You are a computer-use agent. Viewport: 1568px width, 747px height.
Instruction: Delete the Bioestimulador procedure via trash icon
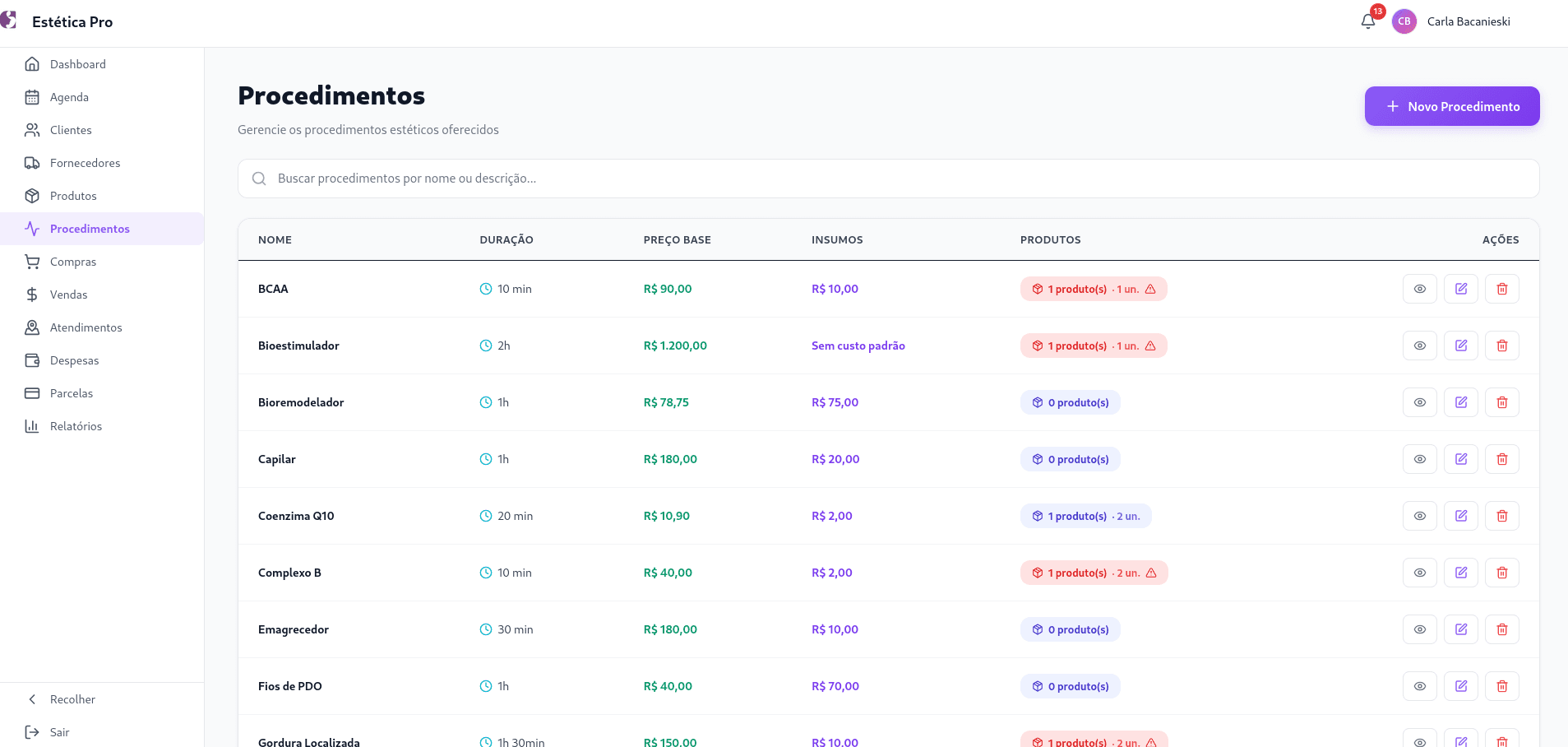point(1502,346)
